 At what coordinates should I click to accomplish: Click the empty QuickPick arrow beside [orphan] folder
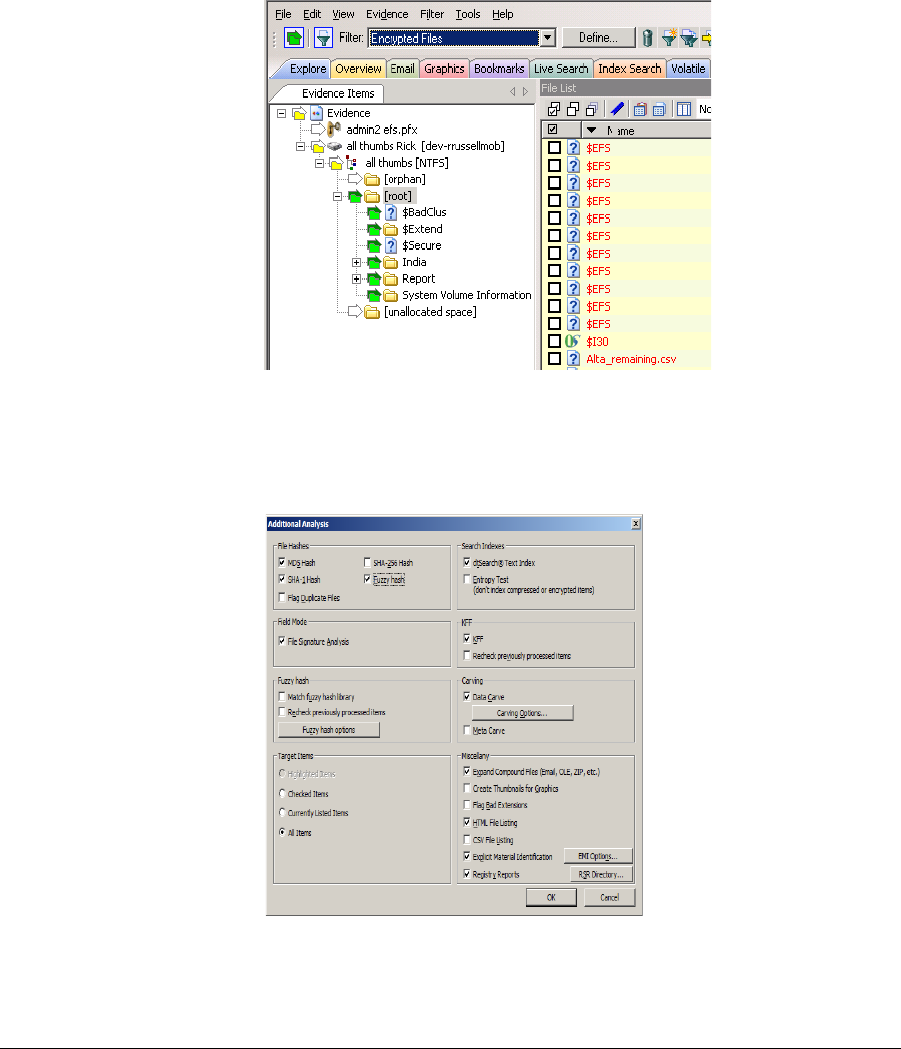(x=355, y=179)
